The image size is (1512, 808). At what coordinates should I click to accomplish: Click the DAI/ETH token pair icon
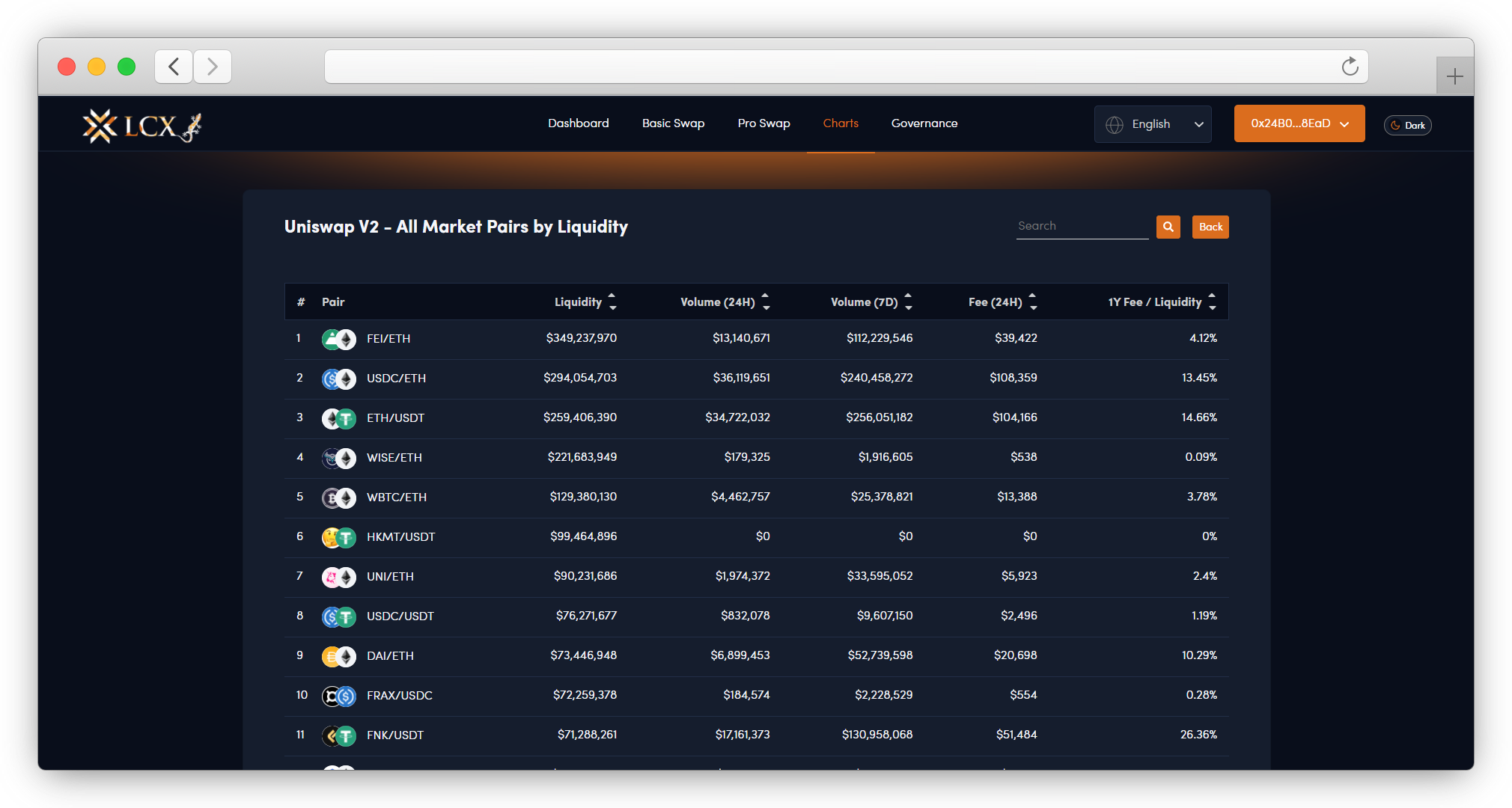pyautogui.click(x=339, y=656)
